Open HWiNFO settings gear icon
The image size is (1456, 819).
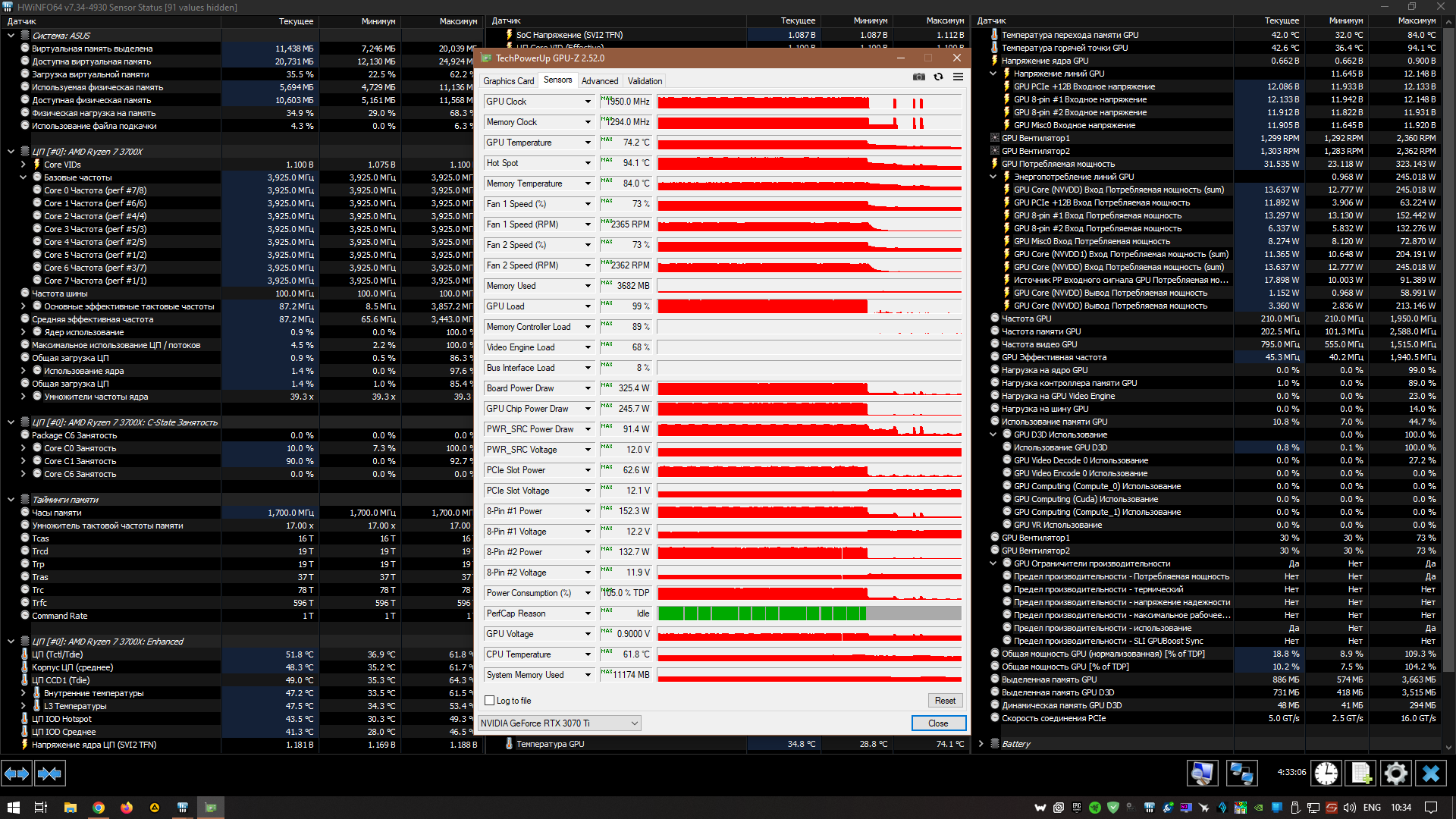1395,773
